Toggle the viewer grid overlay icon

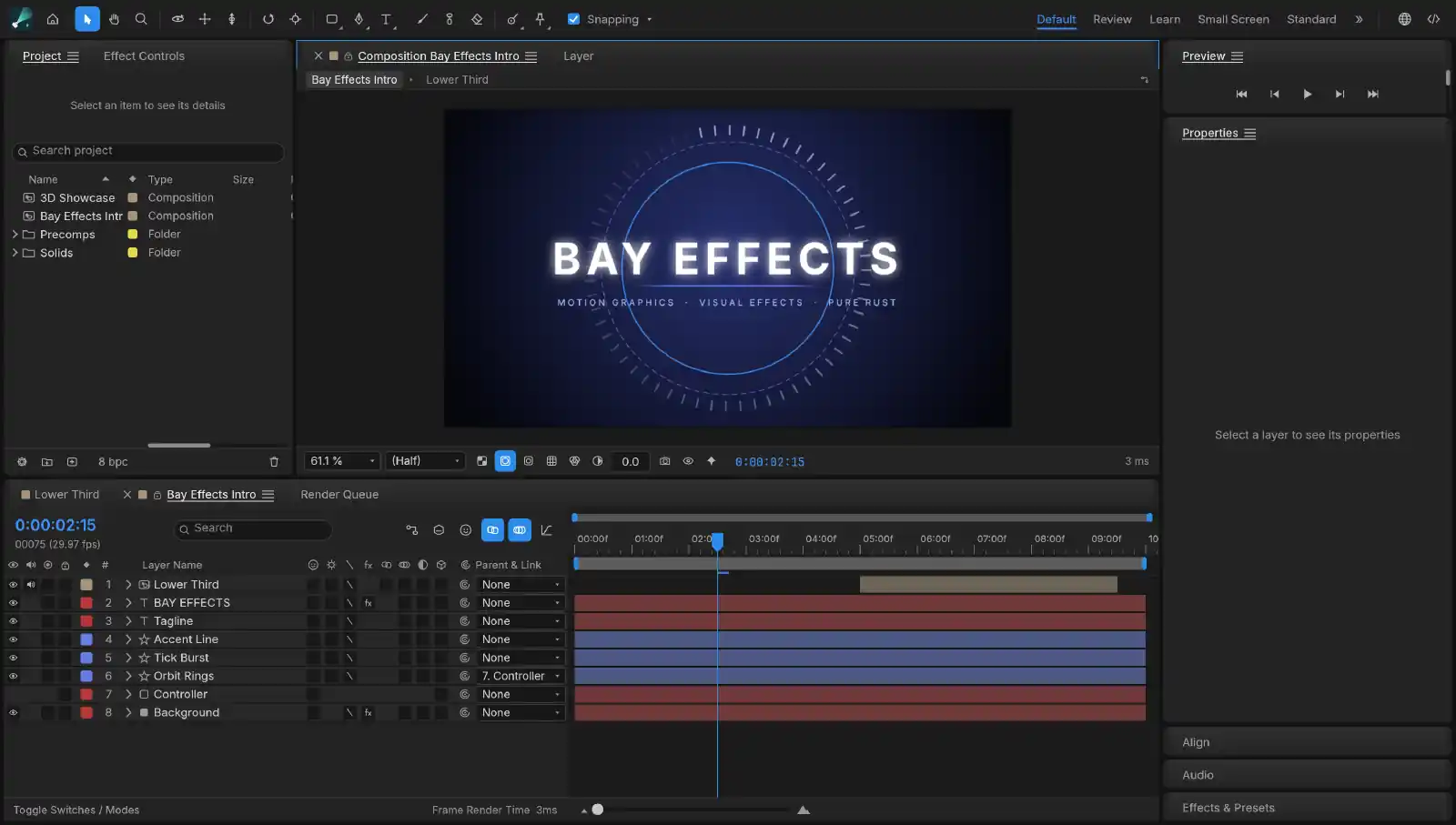551,461
